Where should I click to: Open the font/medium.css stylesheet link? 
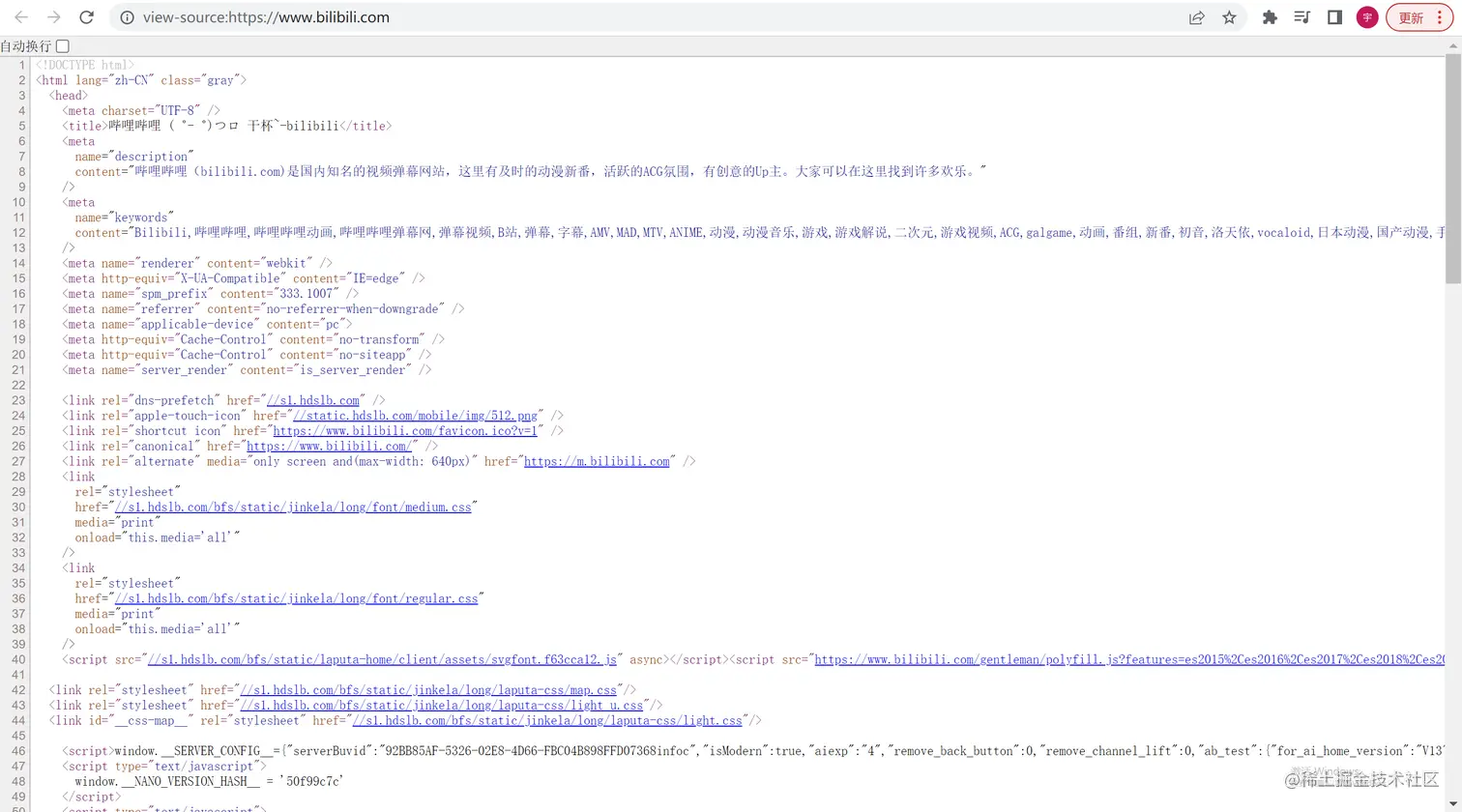[293, 507]
